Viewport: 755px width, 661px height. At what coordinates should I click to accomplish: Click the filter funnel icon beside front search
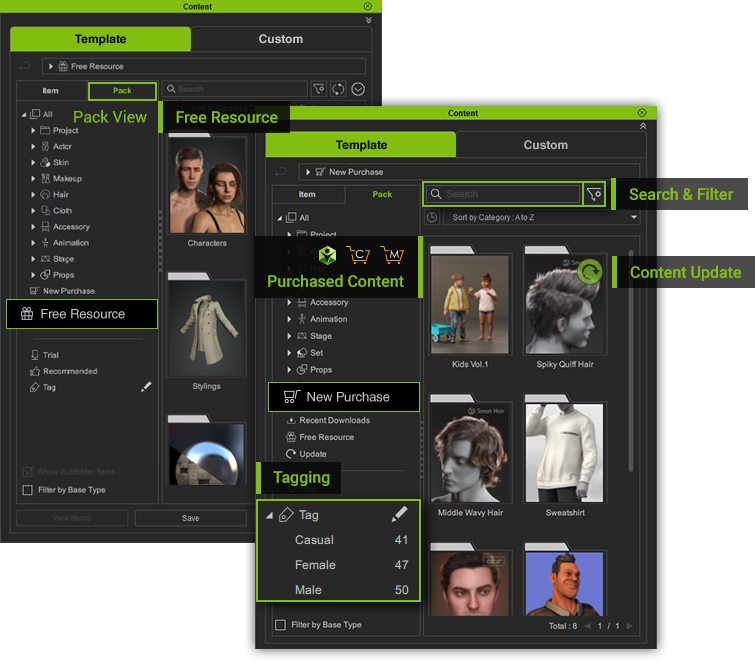(x=595, y=195)
